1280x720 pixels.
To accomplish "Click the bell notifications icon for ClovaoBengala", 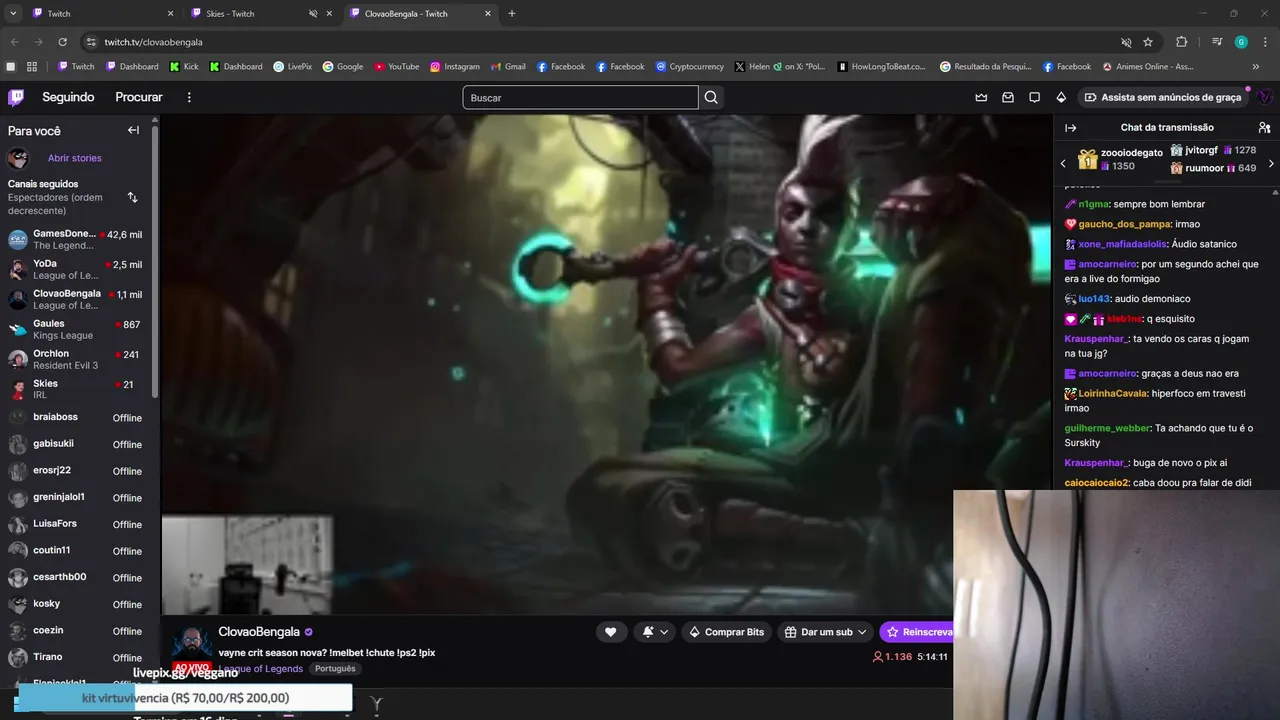I will 648,632.
